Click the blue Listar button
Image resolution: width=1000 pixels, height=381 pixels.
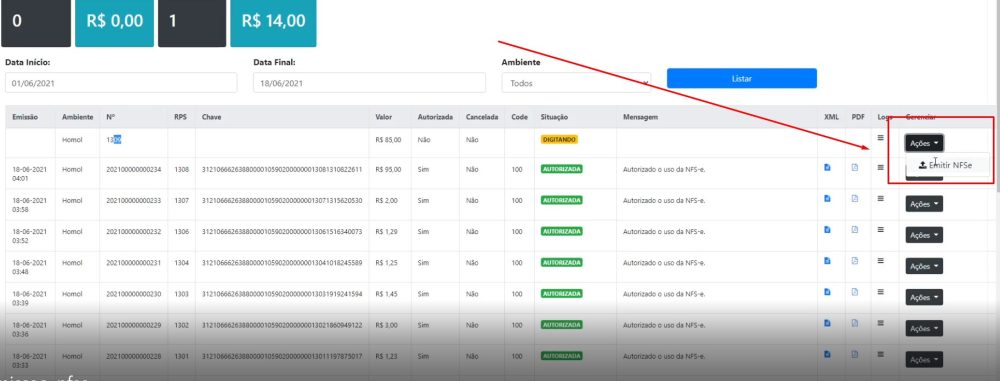[x=742, y=78]
